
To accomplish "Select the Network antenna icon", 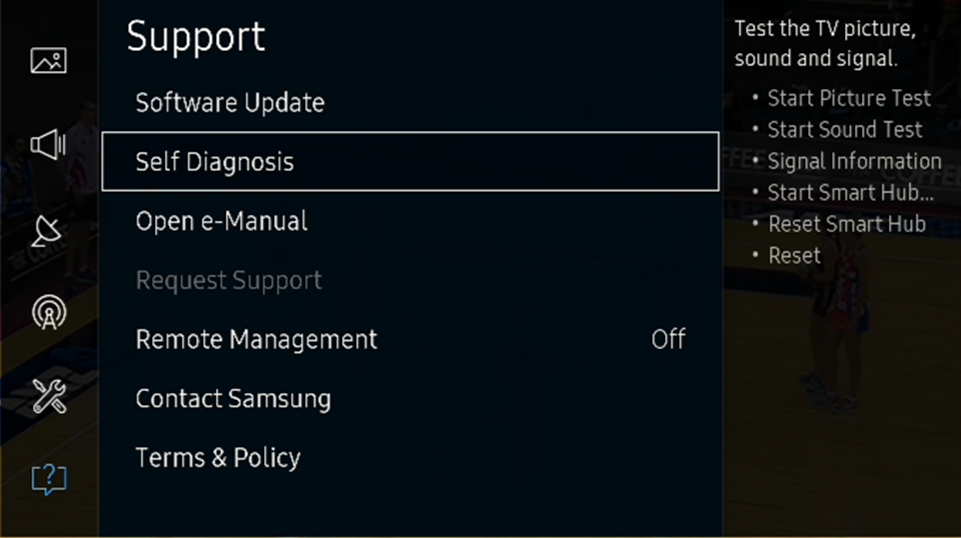I will [49, 312].
